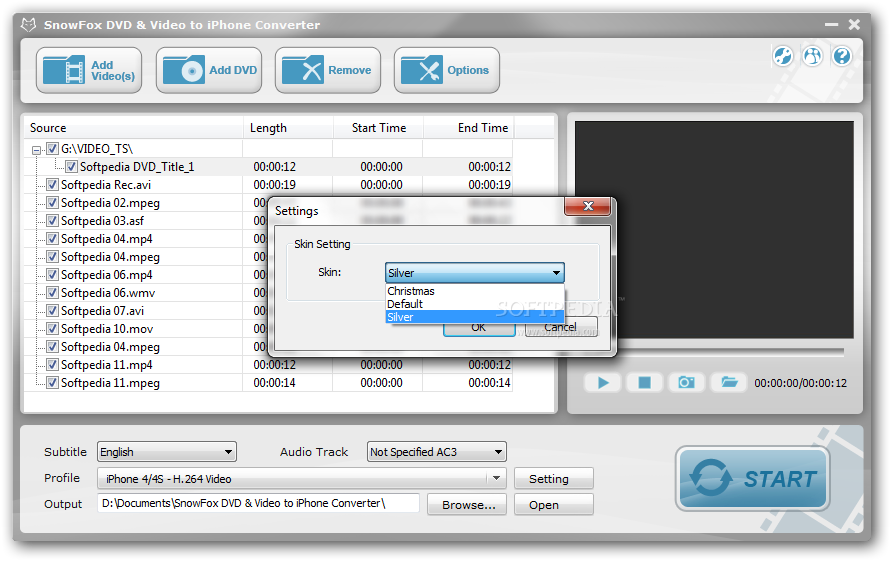Viewport: 891px width, 561px height.
Task: Play the preview video
Action: (x=603, y=383)
